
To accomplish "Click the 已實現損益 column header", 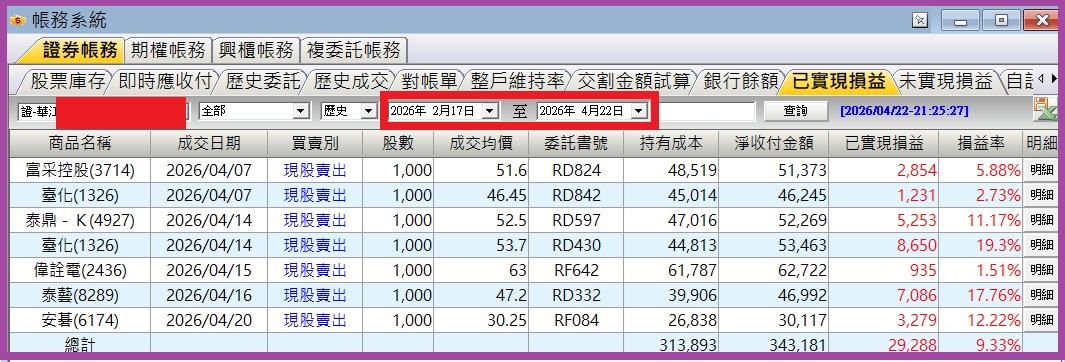I will click(x=884, y=143).
